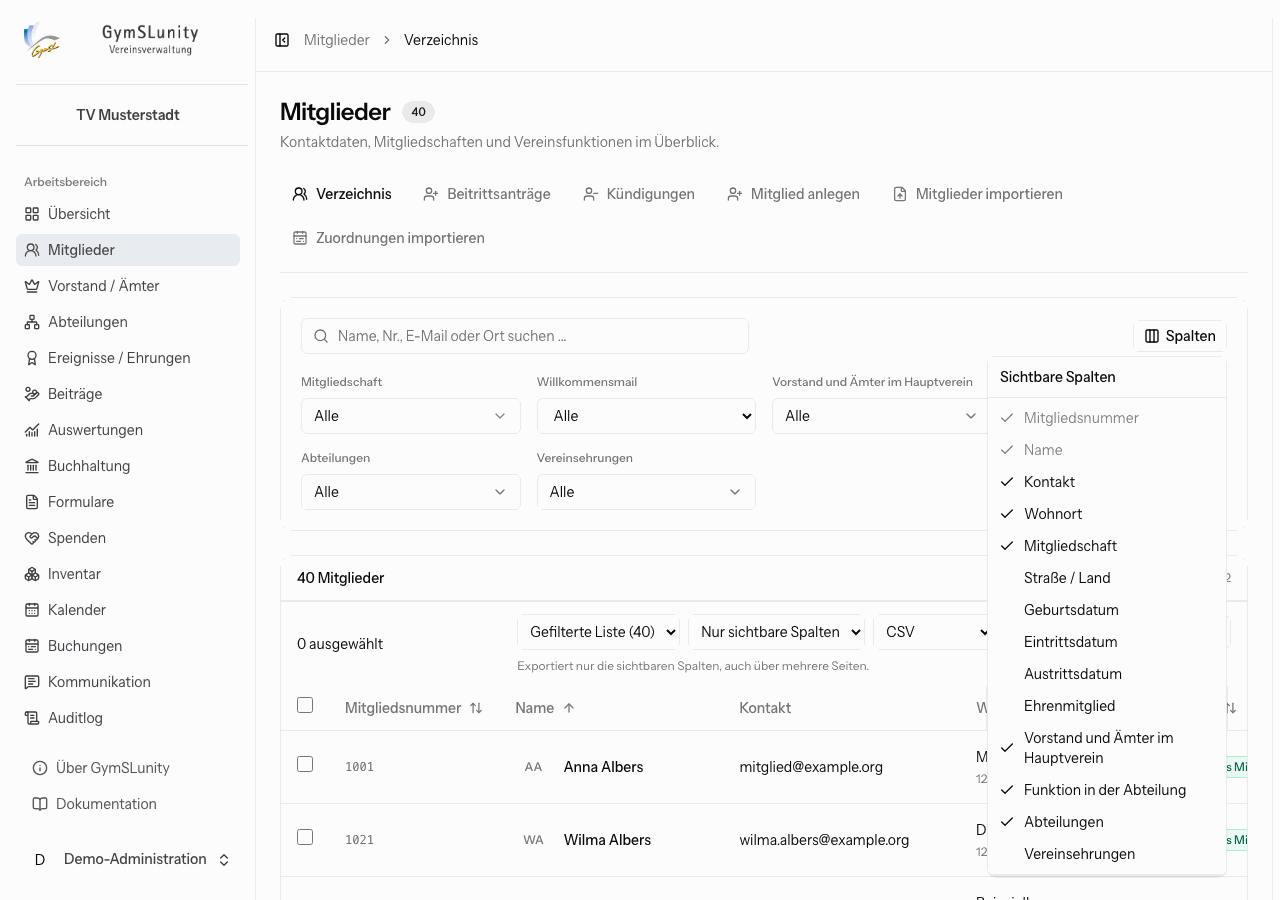Open the Mitgliedschaft filter dropdown
1280x900 pixels.
tap(411, 416)
